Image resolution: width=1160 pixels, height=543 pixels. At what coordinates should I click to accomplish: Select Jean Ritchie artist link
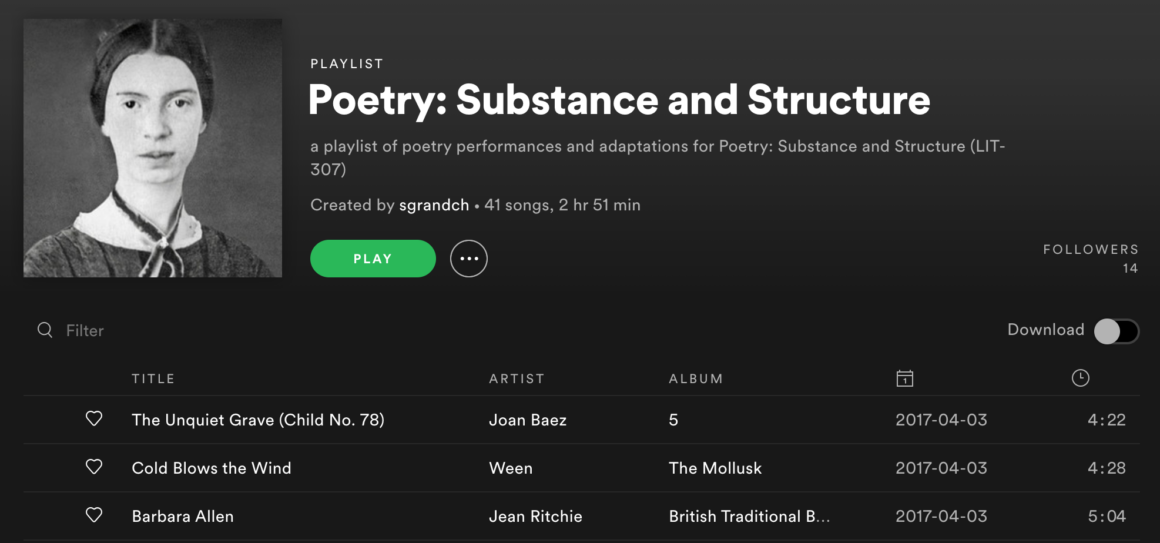pos(535,517)
